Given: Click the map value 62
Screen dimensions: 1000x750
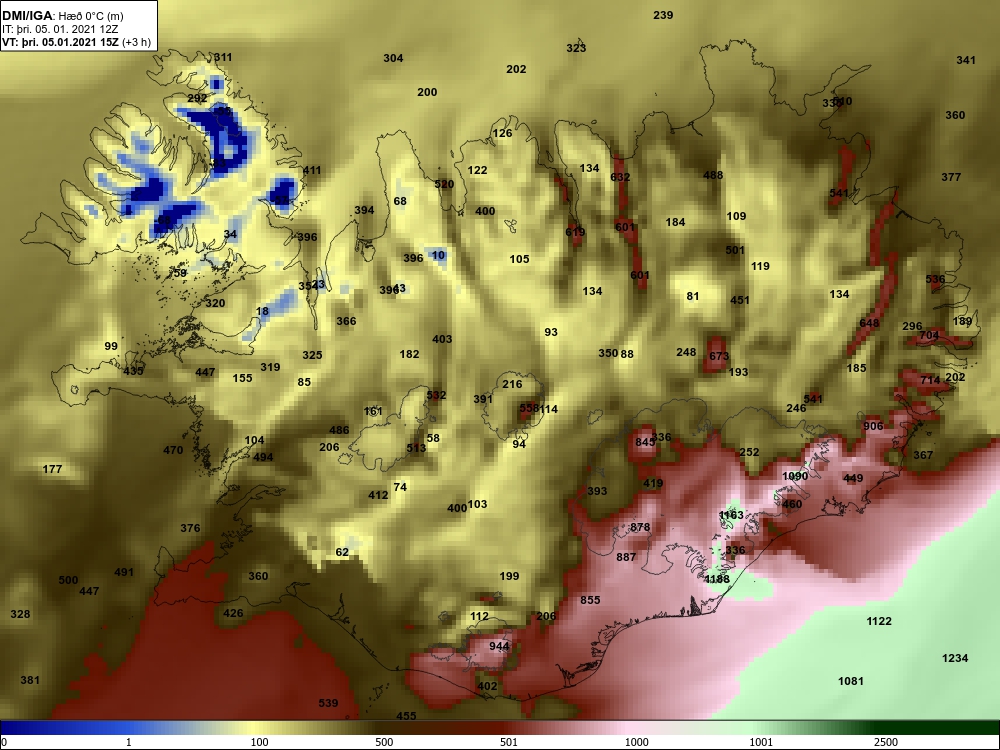Looking at the screenshot, I should point(342,552).
